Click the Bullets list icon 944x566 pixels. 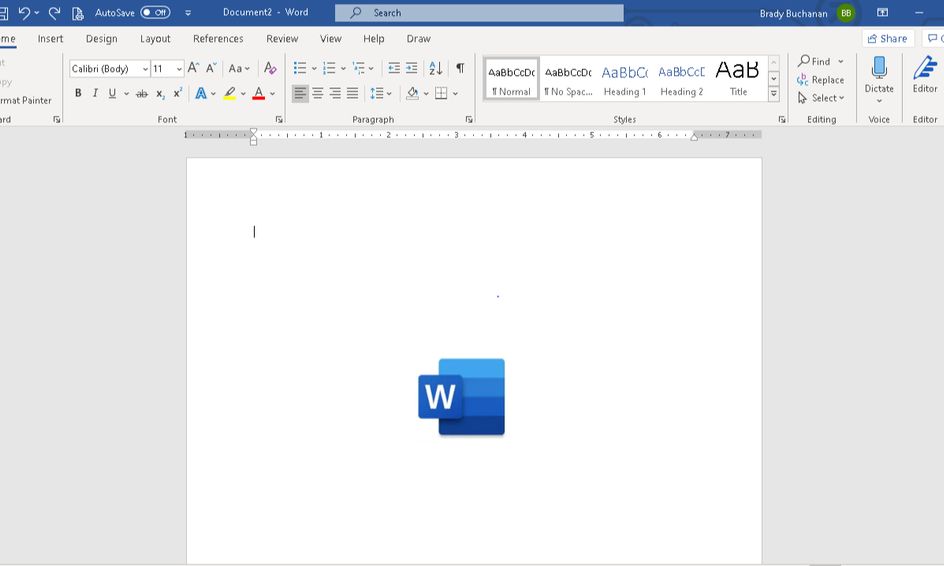click(x=300, y=68)
